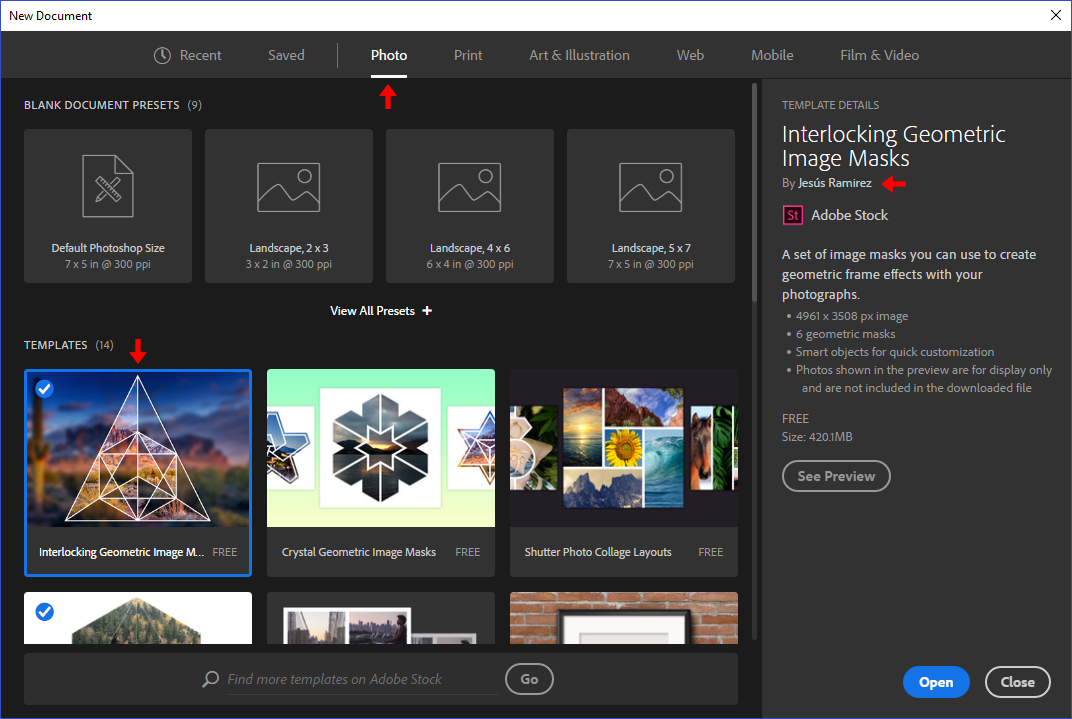Click the 6 x 4 in @ 300 ppi text
1072x719 pixels.
tap(470, 264)
